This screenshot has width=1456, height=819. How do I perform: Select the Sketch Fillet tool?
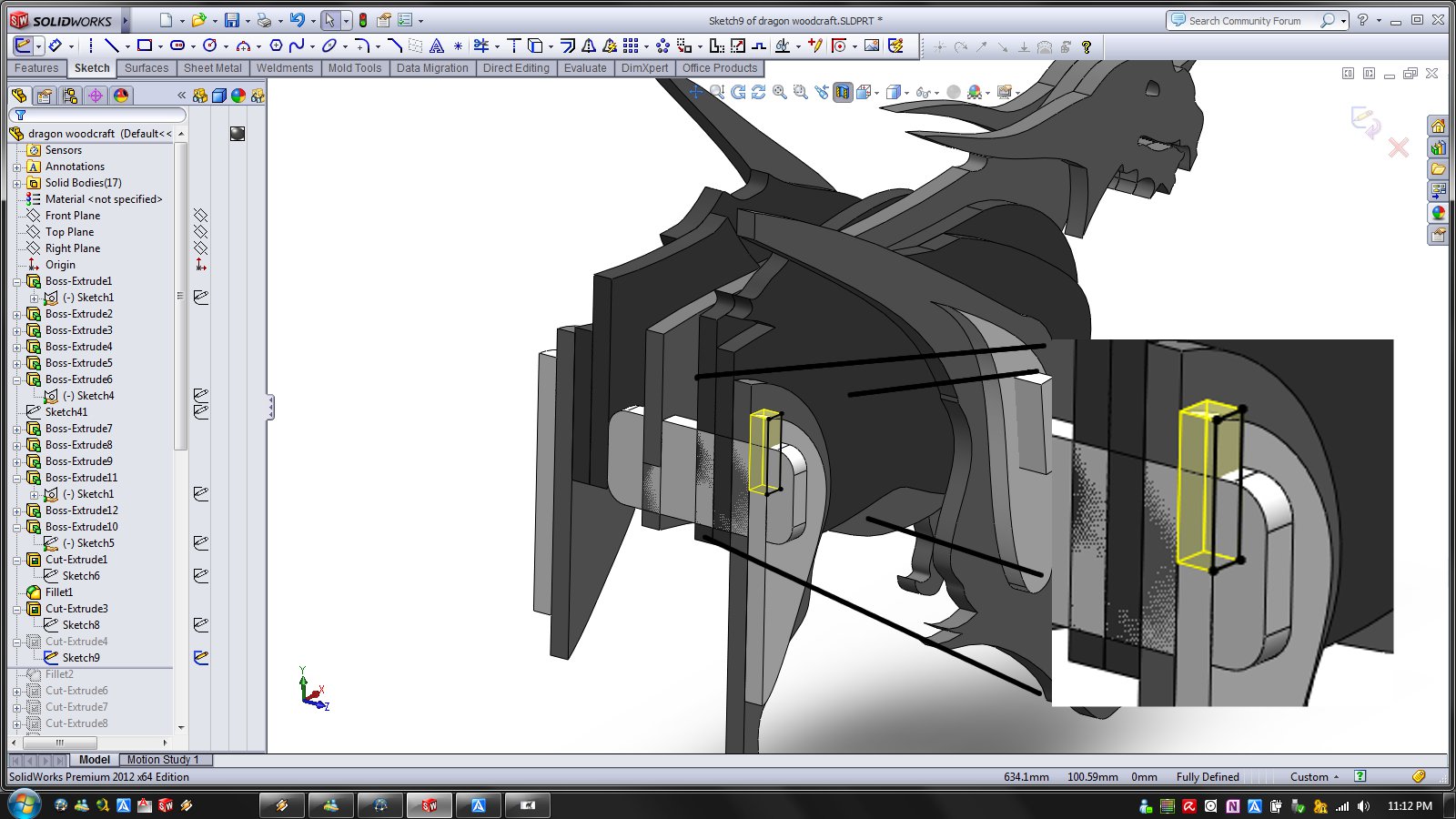(362, 45)
